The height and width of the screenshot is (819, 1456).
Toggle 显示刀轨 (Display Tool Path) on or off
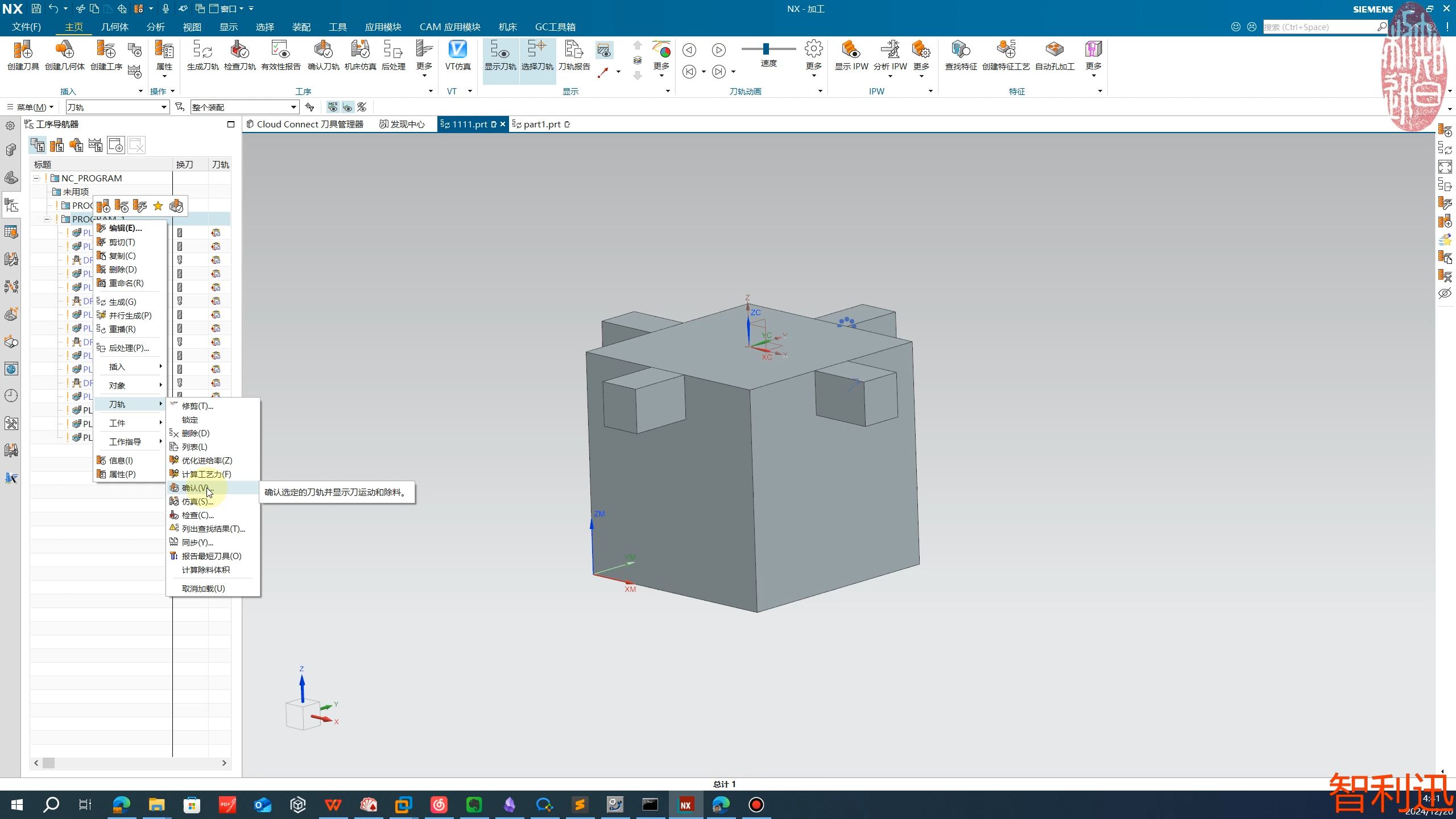click(x=500, y=51)
